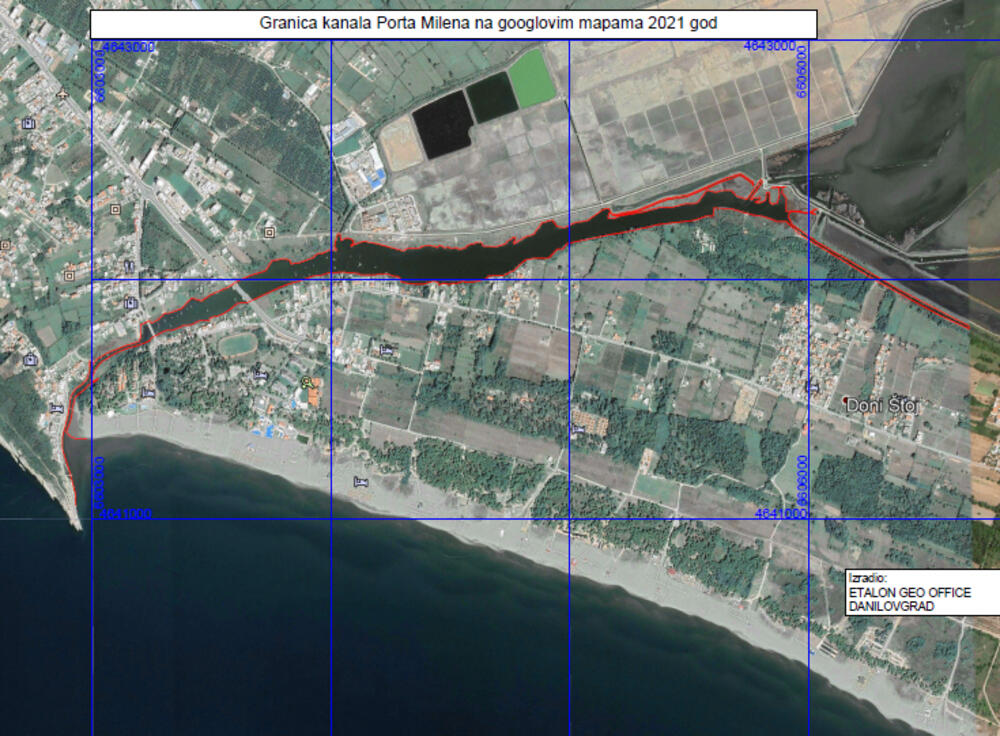Click the airplane marker icon on the map
Image resolution: width=1000 pixels, height=736 pixels.
click(63, 94)
